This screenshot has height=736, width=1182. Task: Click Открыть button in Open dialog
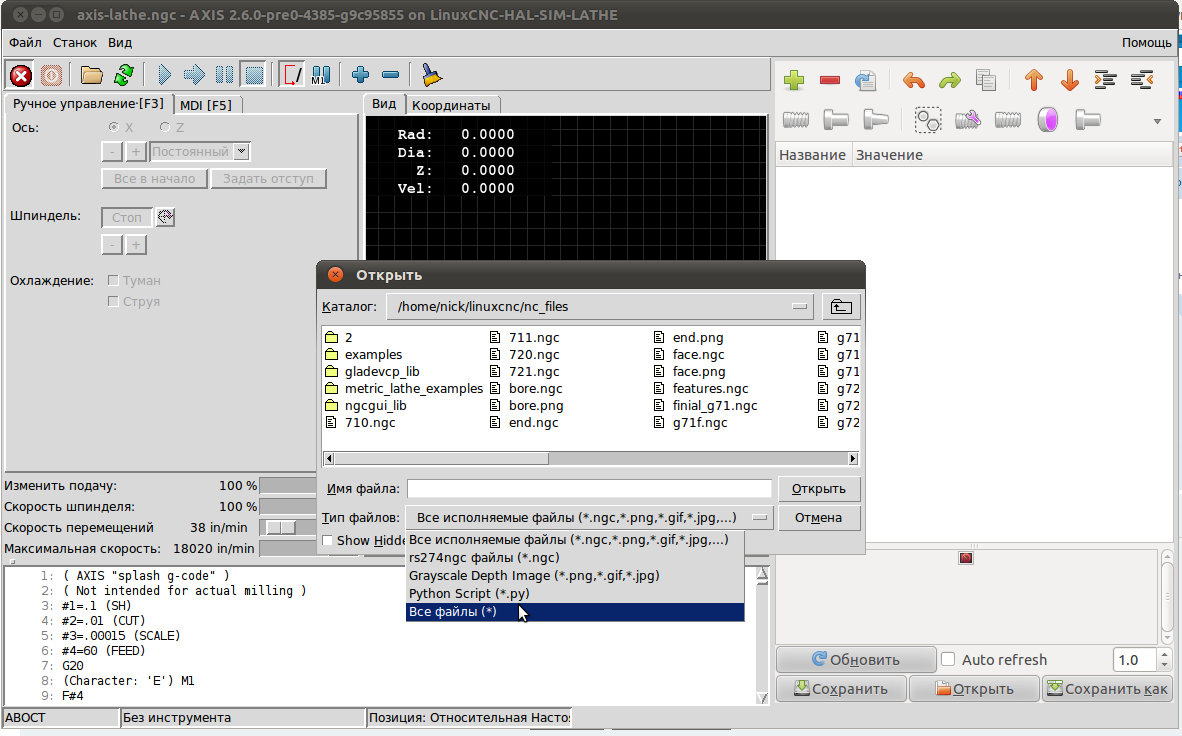tap(819, 489)
